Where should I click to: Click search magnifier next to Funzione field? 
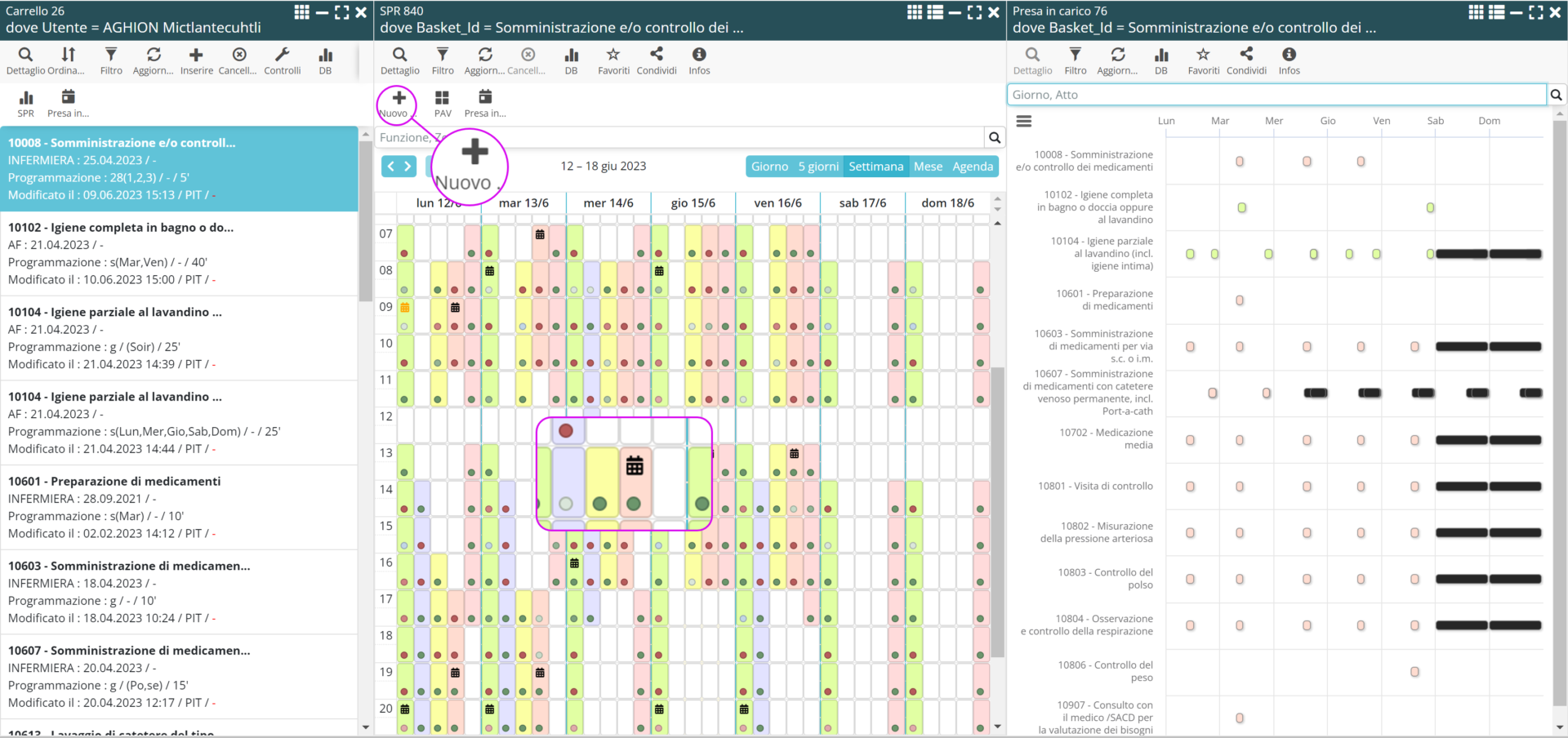(994, 138)
